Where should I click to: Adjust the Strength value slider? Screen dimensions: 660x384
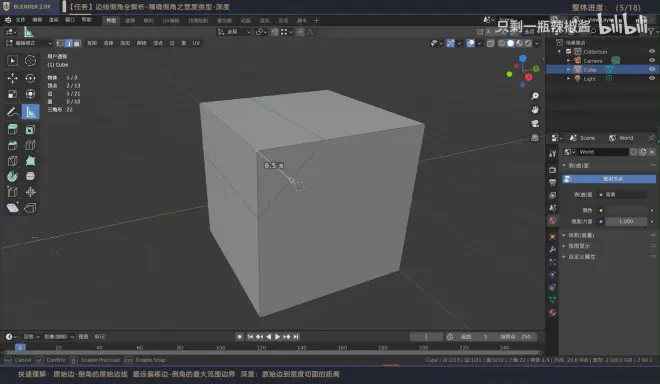pyautogui.click(x=625, y=221)
